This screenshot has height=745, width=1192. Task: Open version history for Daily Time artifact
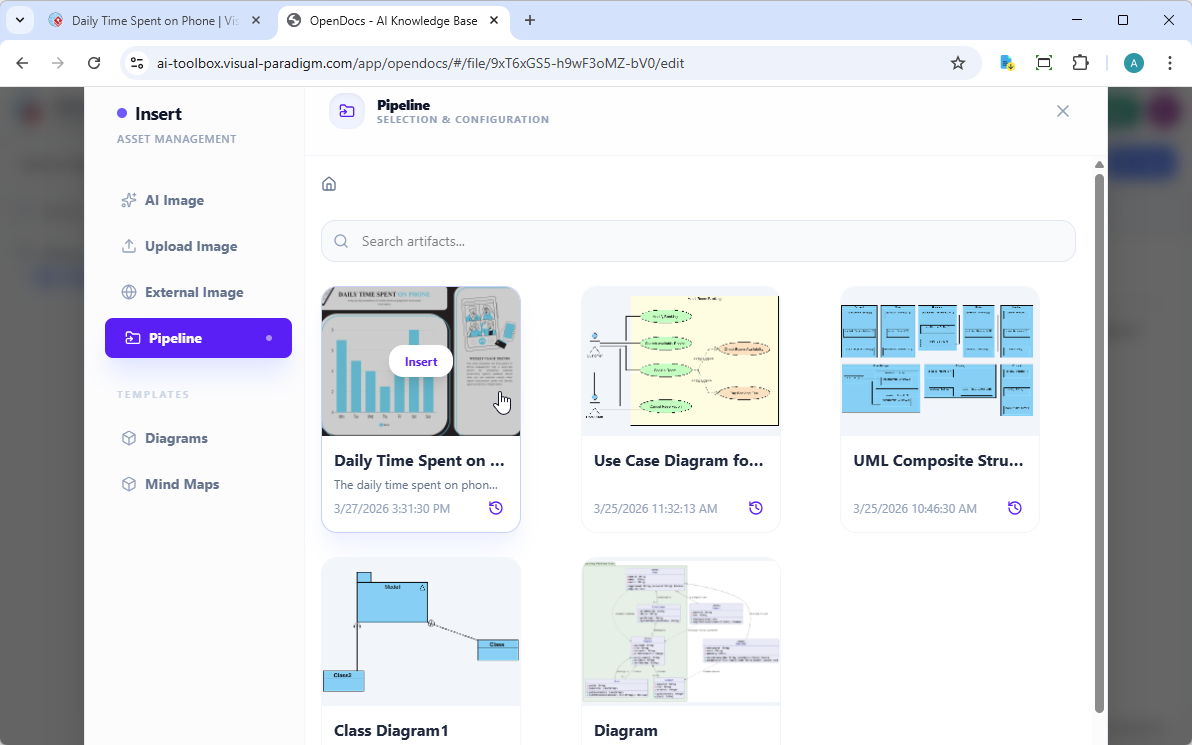pyautogui.click(x=496, y=508)
